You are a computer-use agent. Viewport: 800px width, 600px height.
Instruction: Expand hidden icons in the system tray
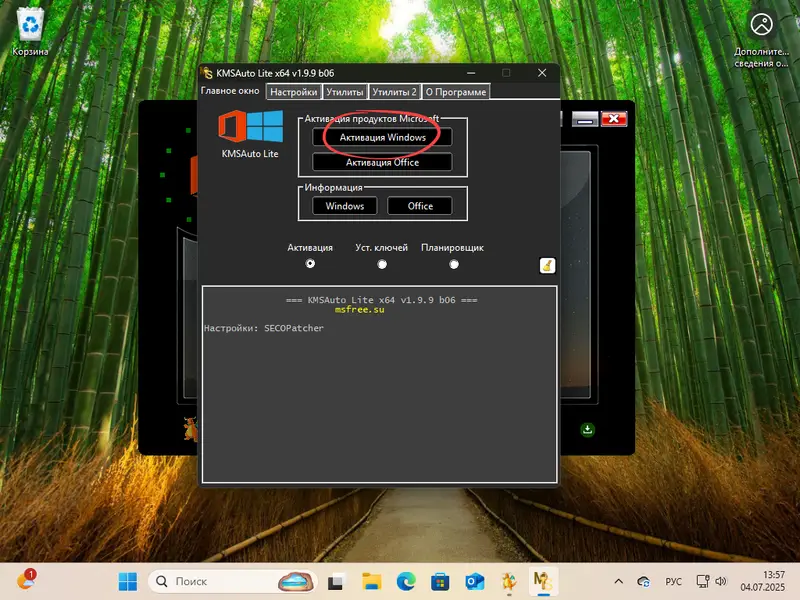point(618,581)
